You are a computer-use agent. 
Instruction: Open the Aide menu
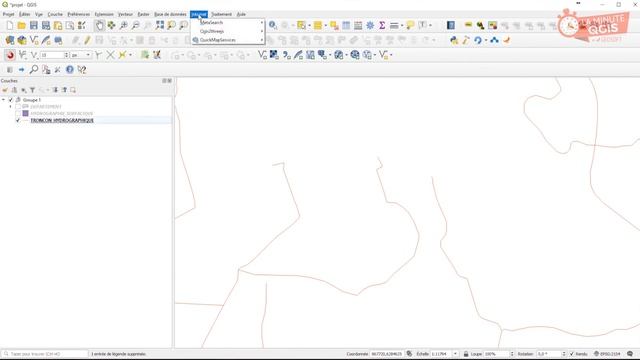pyautogui.click(x=241, y=14)
